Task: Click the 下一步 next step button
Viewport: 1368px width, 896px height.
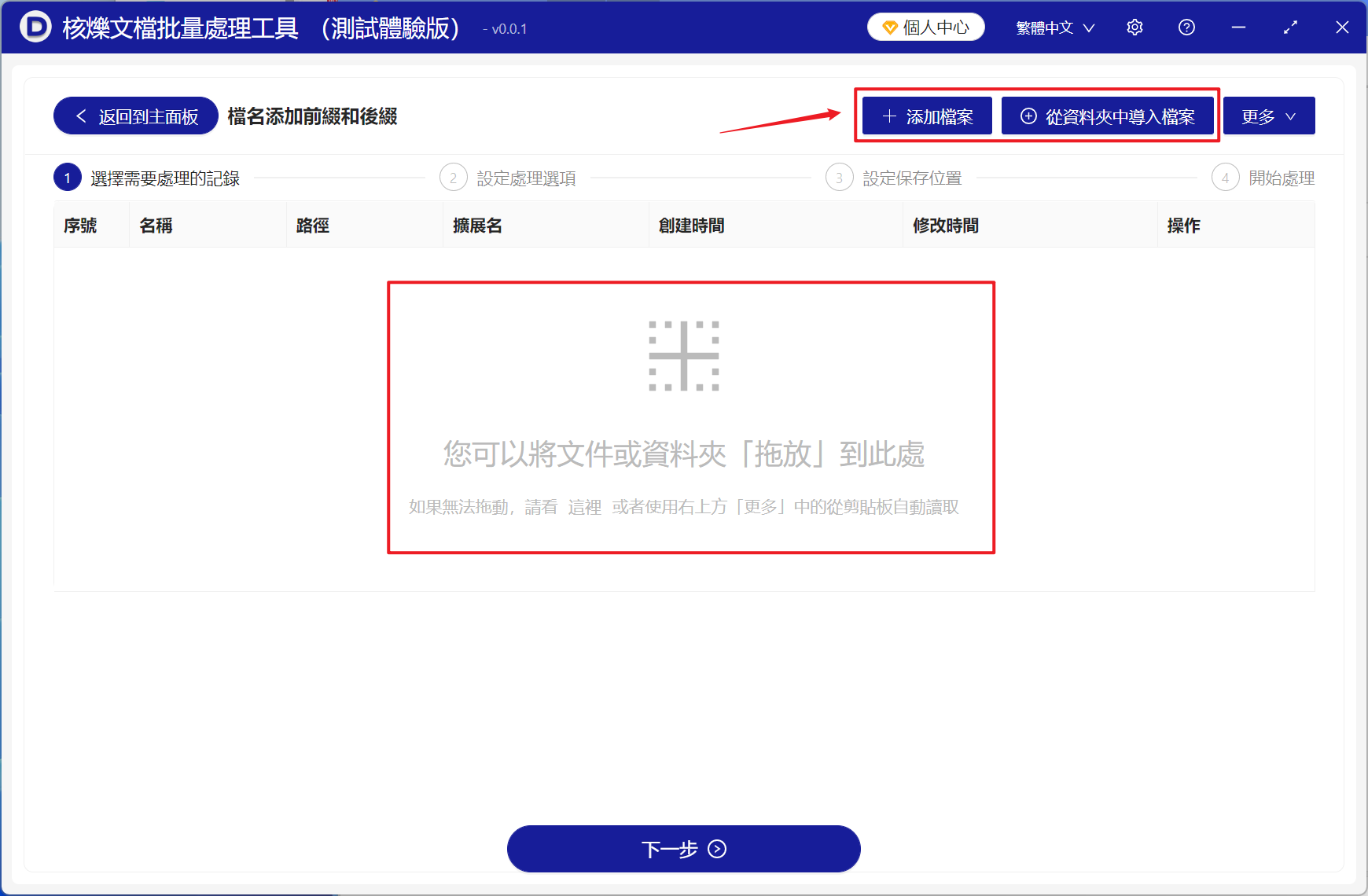Action: 684,849
